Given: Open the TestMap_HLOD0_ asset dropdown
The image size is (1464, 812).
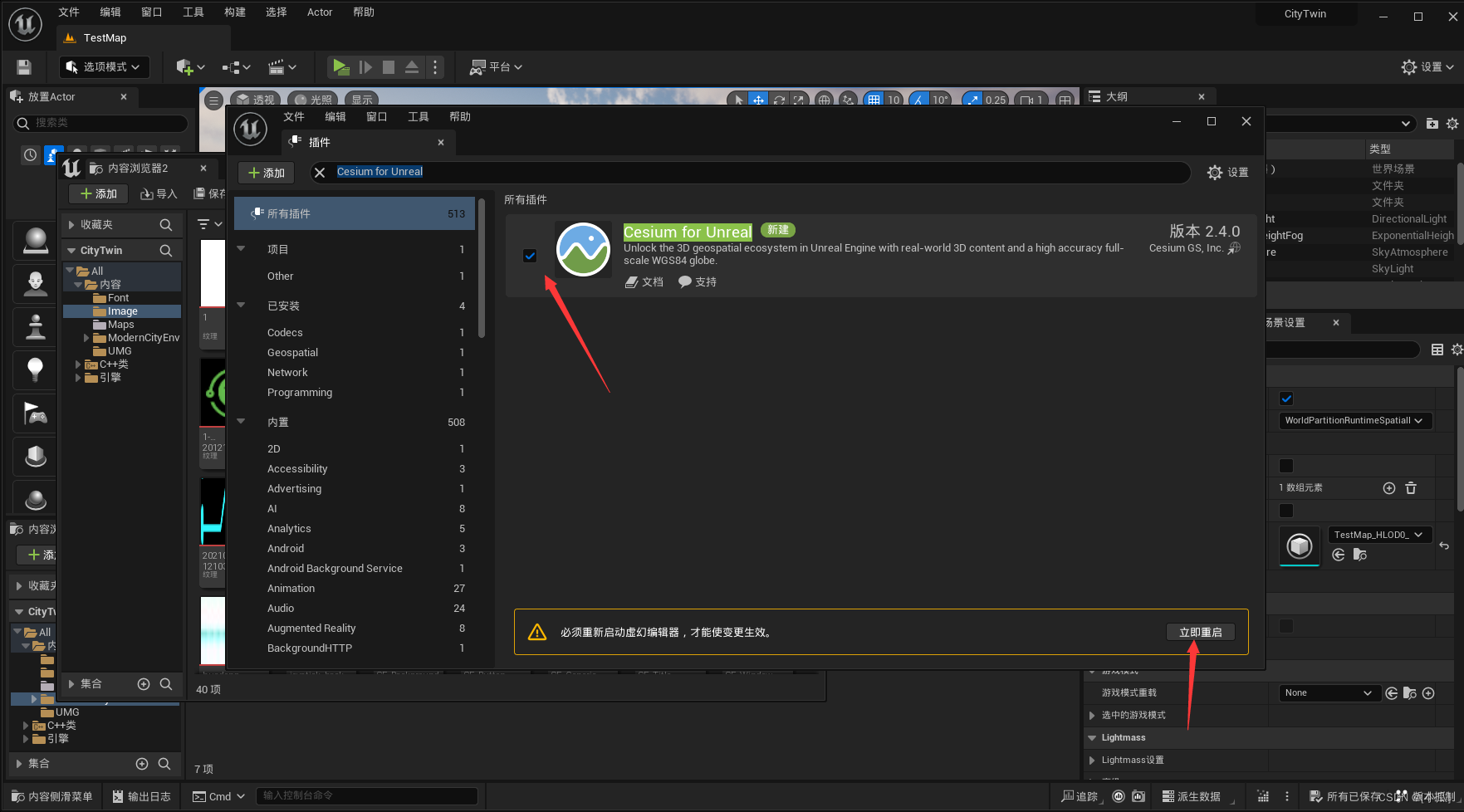Looking at the screenshot, I should [x=1380, y=535].
